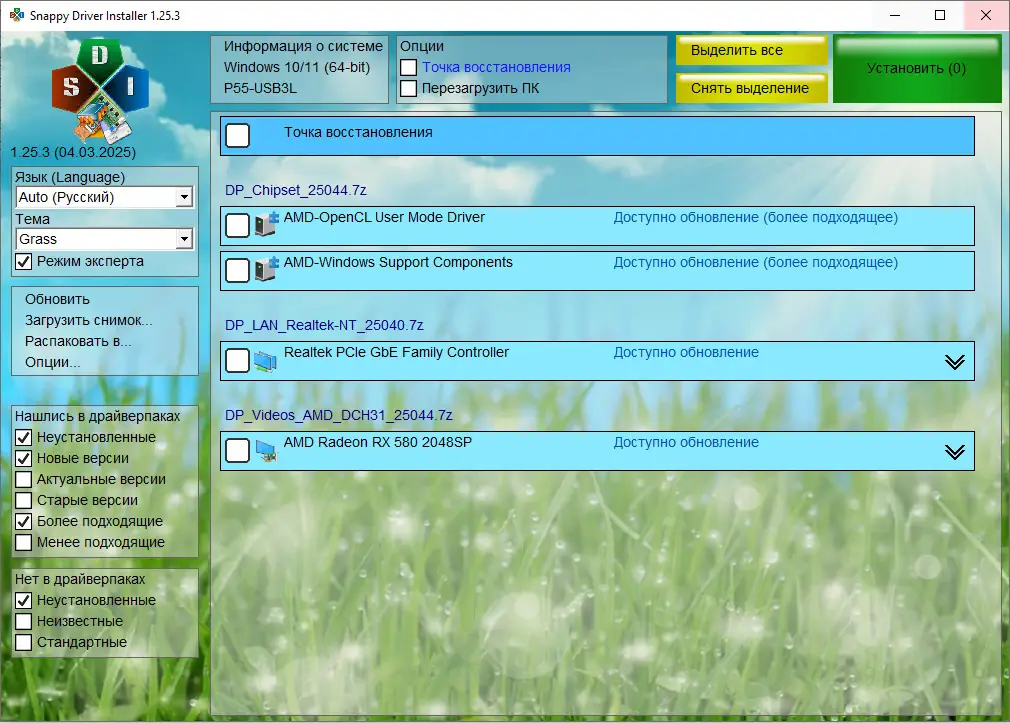Viewport: 1010px width, 723px height.
Task: Select Распаковать в... menu entry
Action: click(78, 341)
